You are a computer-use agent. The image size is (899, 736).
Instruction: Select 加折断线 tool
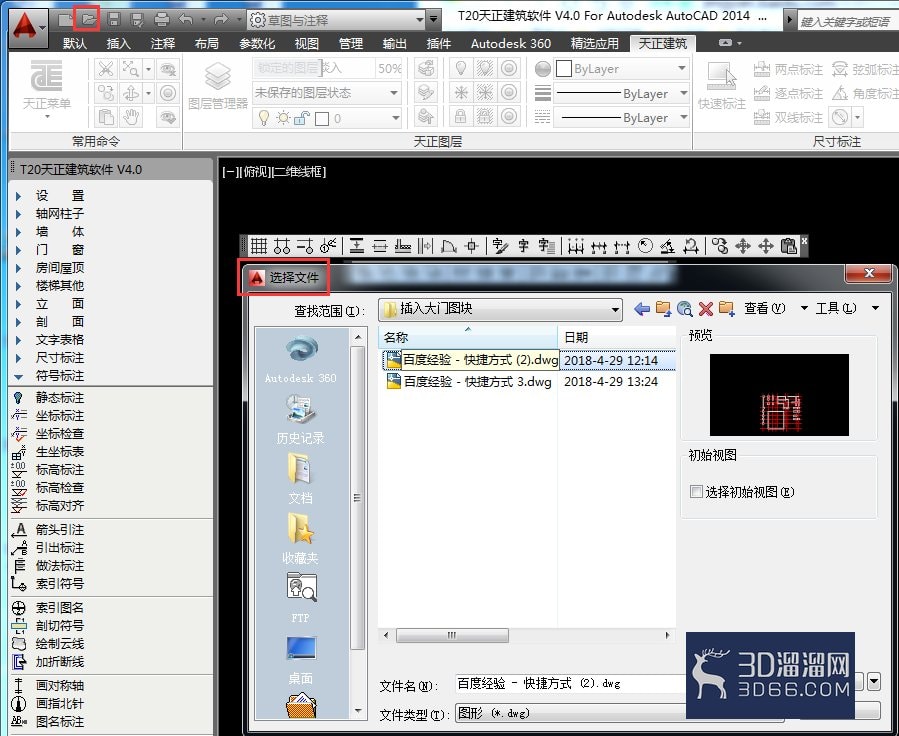48,661
